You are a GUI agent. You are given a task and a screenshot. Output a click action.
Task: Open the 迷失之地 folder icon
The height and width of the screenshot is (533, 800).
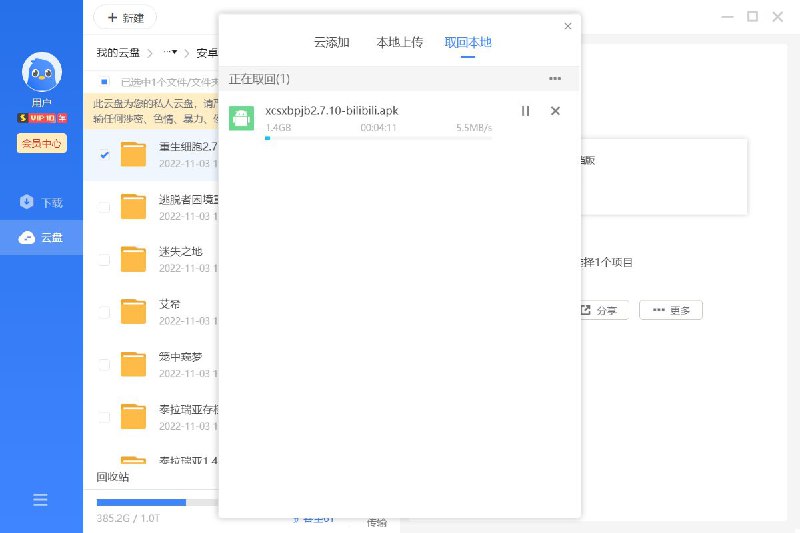pyautogui.click(x=134, y=260)
